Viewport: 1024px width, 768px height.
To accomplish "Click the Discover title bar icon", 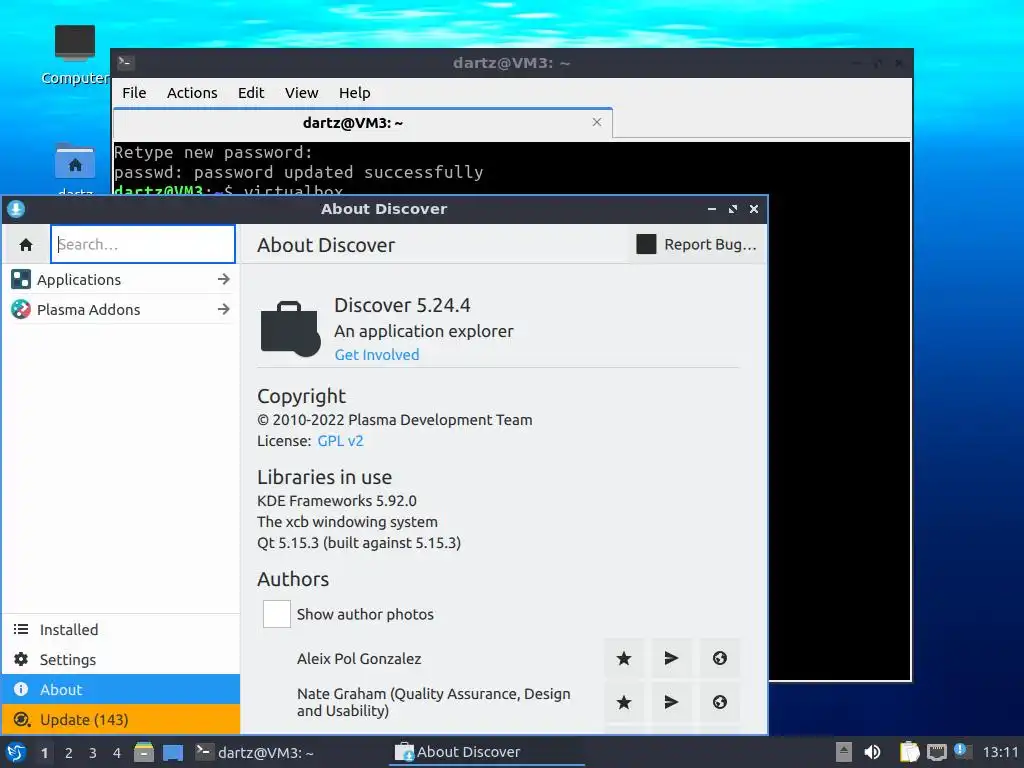I will tap(16, 209).
